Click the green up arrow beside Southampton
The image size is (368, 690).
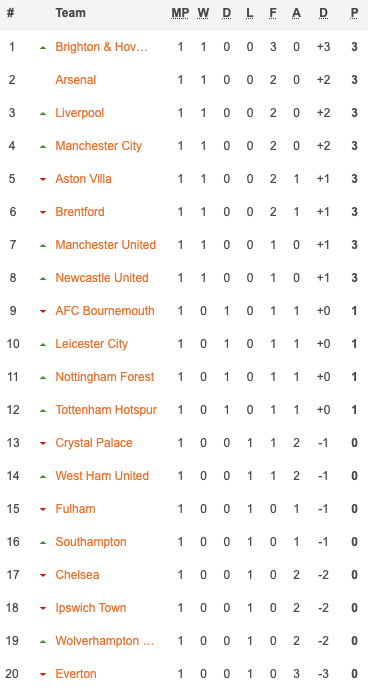[x=43, y=543]
